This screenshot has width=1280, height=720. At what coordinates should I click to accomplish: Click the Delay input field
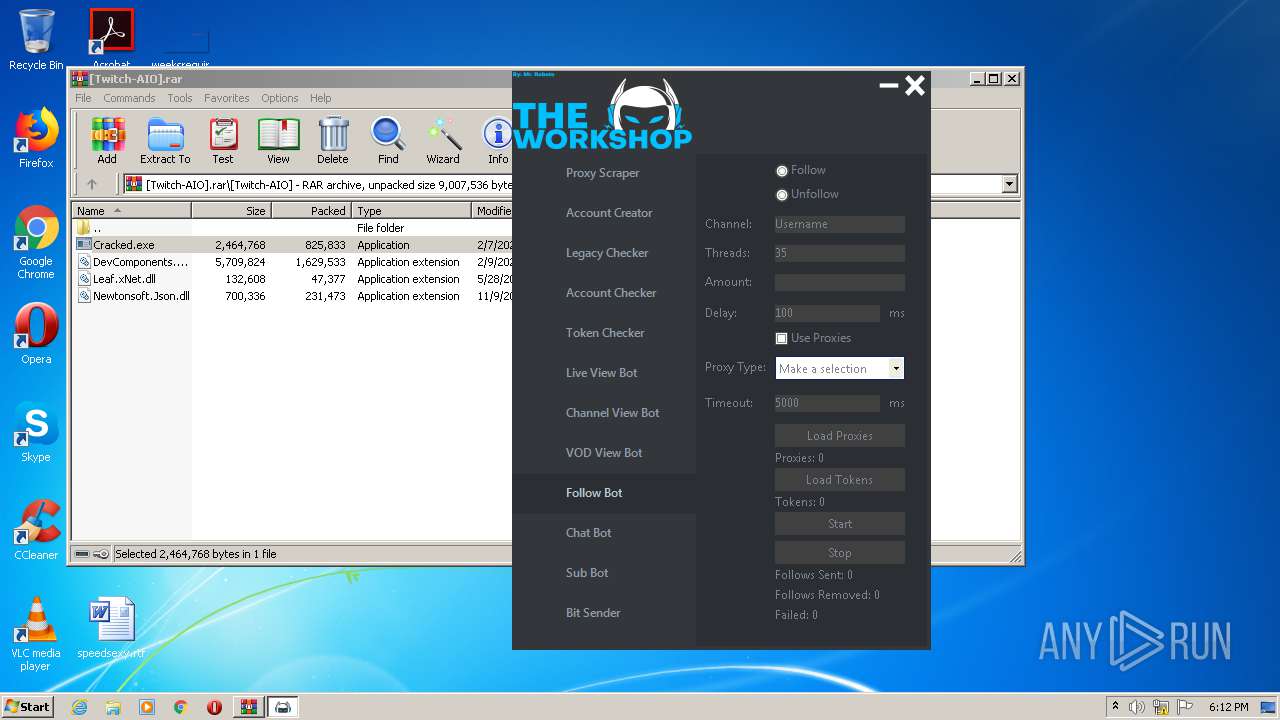[x=828, y=313]
